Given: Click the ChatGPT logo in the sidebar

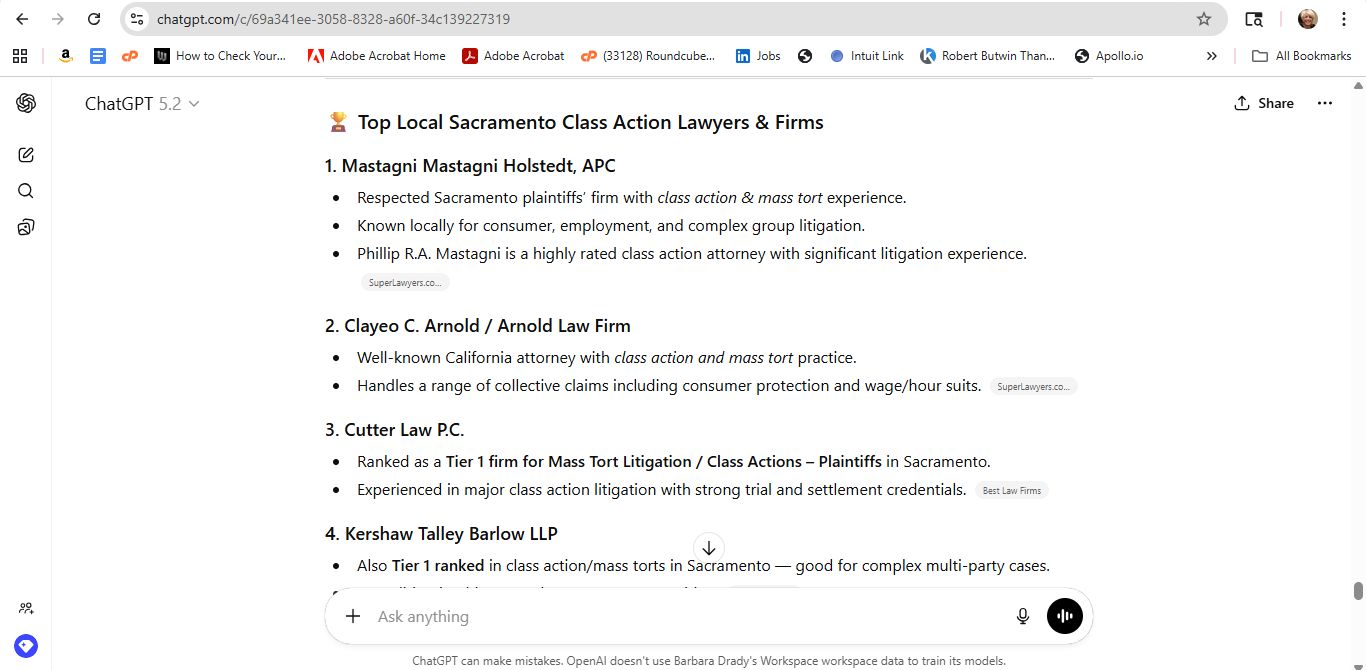Looking at the screenshot, I should click(x=26, y=103).
